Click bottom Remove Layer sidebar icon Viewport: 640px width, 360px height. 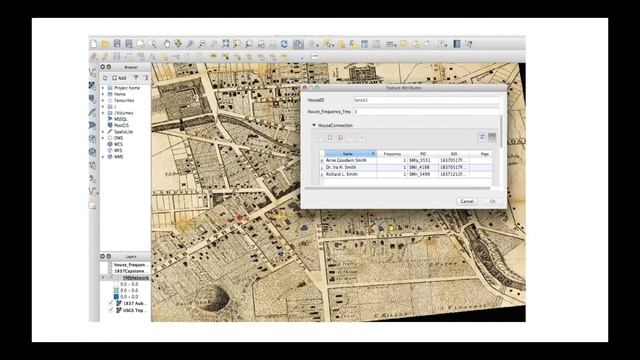93,206
